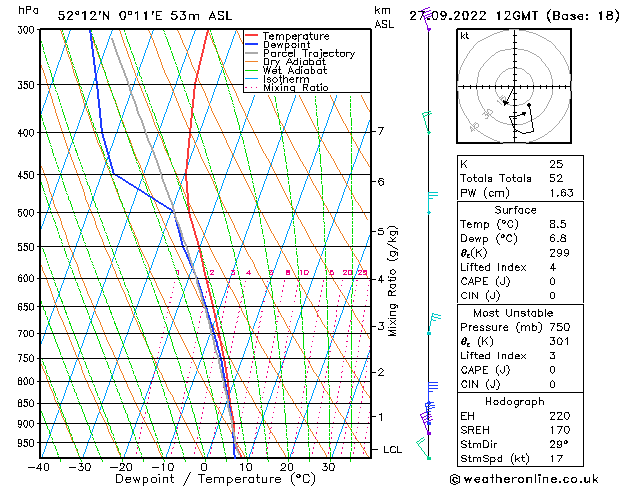Screen dimensions: 629x486
Task: Click the 500 hPa pressure tick label
Action: tap(28, 213)
